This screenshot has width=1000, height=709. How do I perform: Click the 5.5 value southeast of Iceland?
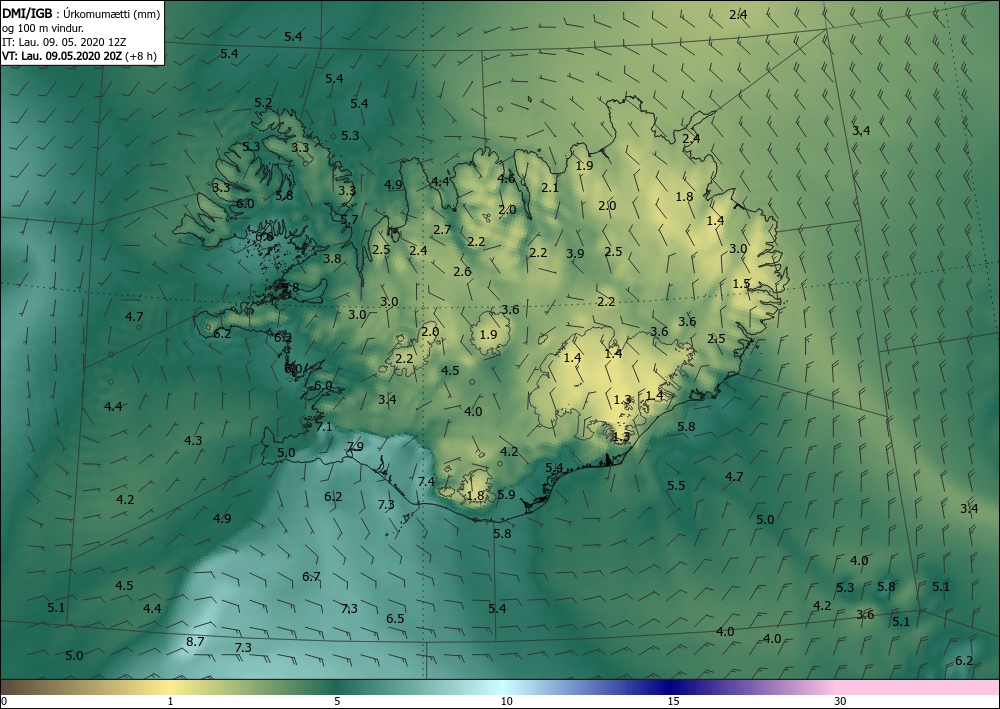[676, 486]
